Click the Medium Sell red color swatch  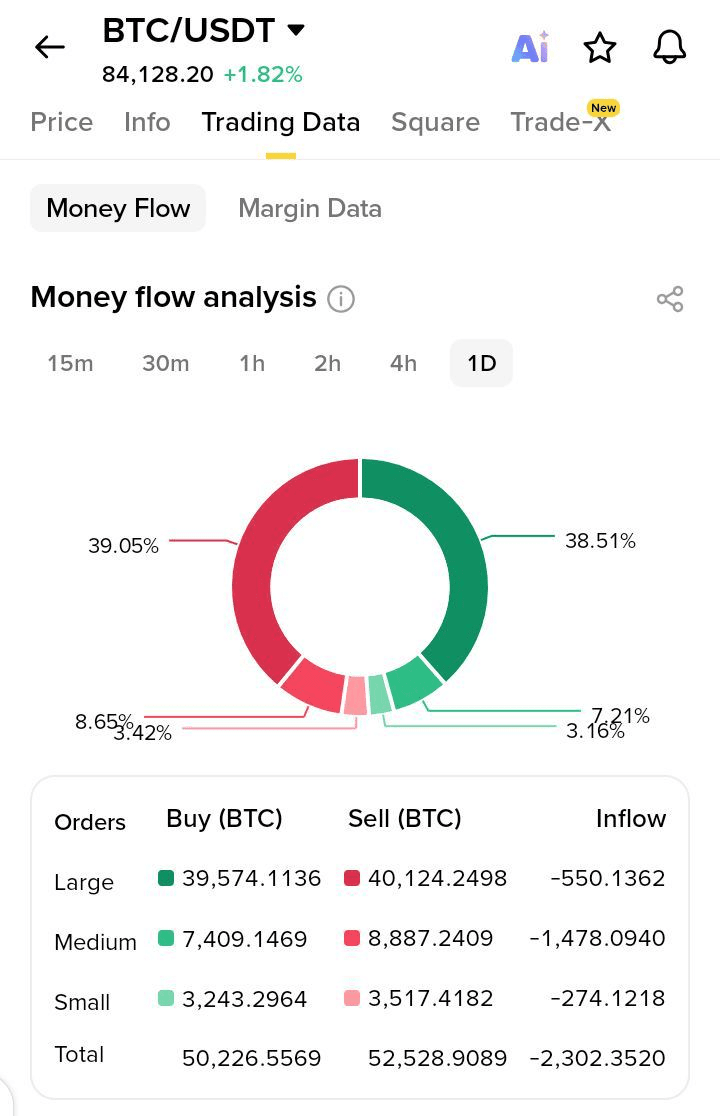[352, 938]
